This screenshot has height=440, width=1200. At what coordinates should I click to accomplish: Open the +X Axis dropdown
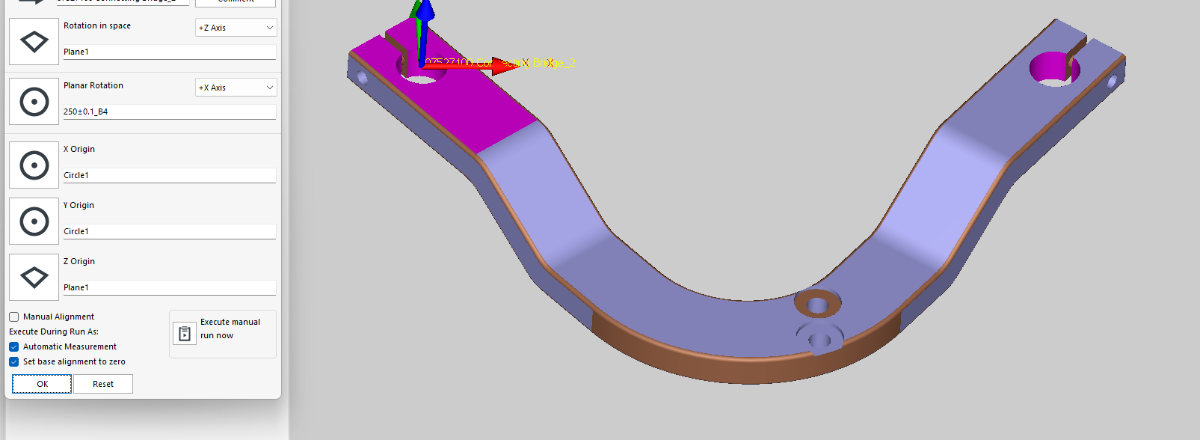click(x=236, y=88)
